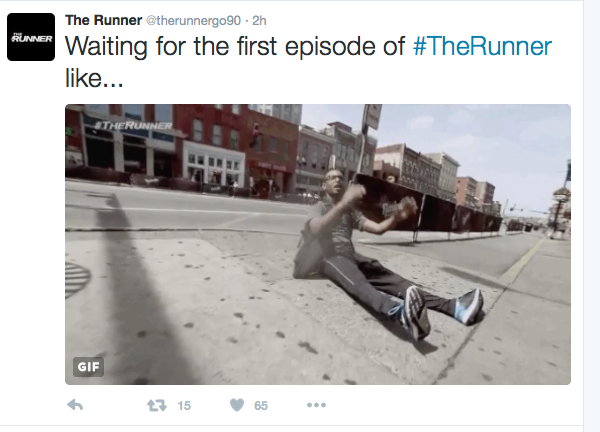
Task: Click the "like..." text line
Action: point(94,78)
